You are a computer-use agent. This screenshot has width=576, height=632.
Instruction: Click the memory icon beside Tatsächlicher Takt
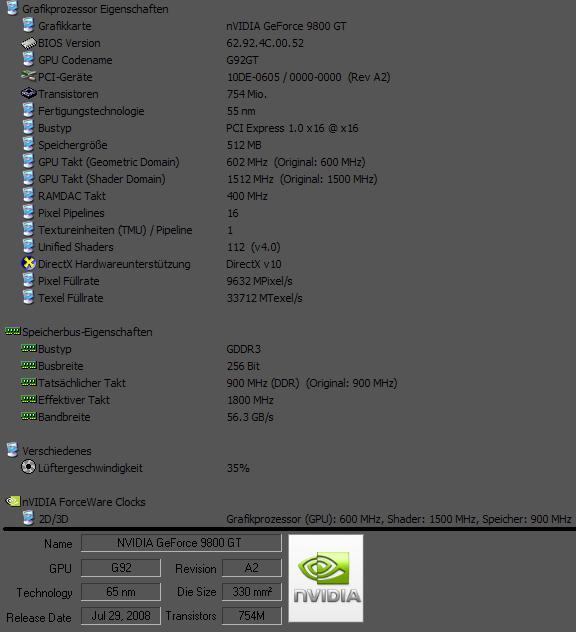(x=29, y=382)
